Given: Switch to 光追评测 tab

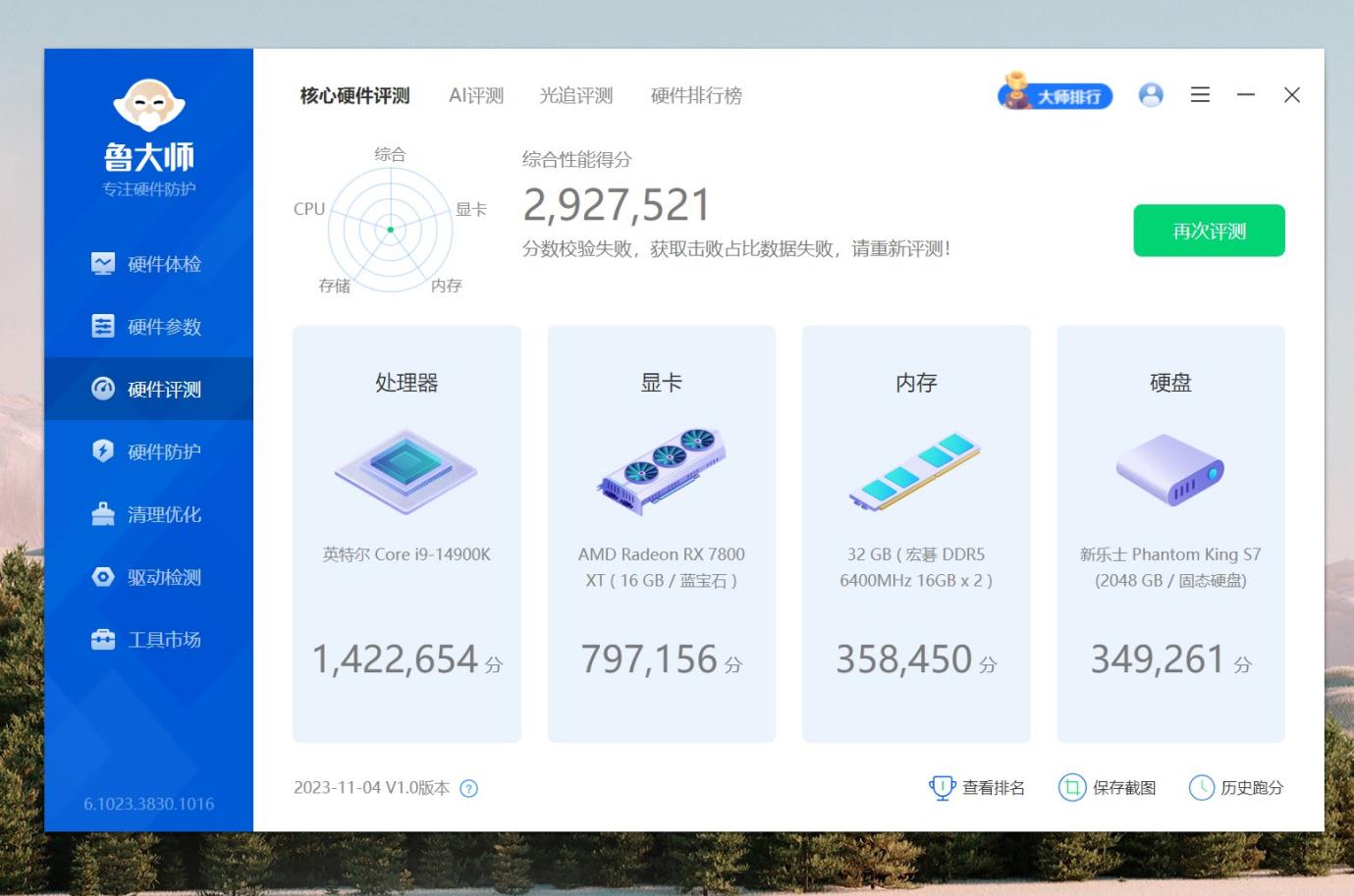Looking at the screenshot, I should coord(576,96).
